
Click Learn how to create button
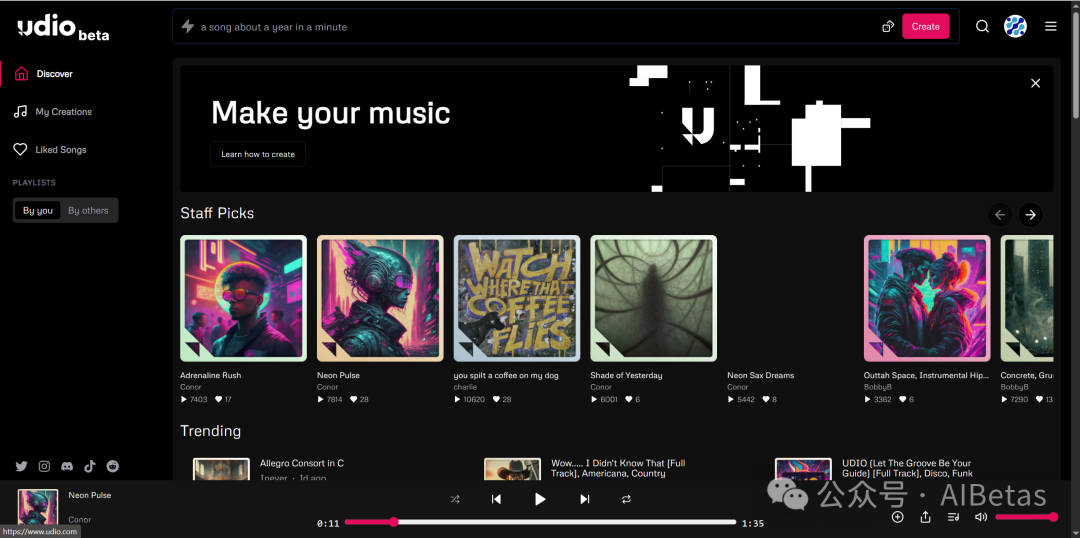click(258, 154)
